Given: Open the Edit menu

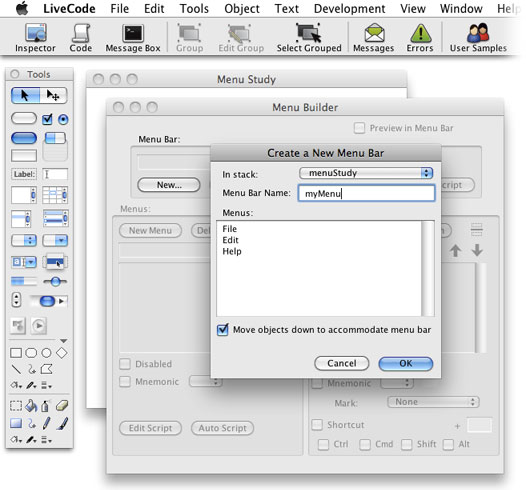Looking at the screenshot, I should pos(154,8).
